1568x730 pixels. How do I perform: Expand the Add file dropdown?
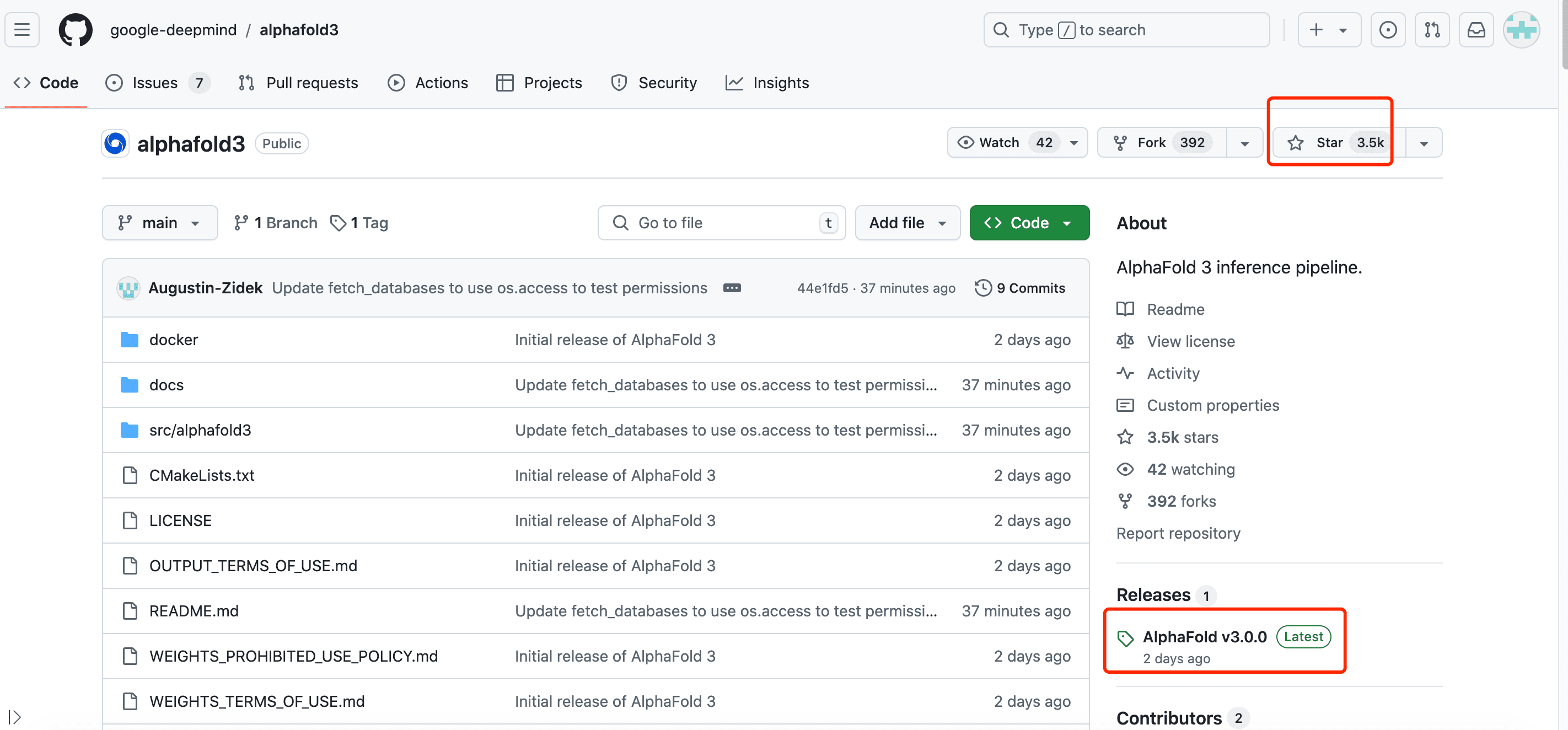pyautogui.click(x=907, y=223)
